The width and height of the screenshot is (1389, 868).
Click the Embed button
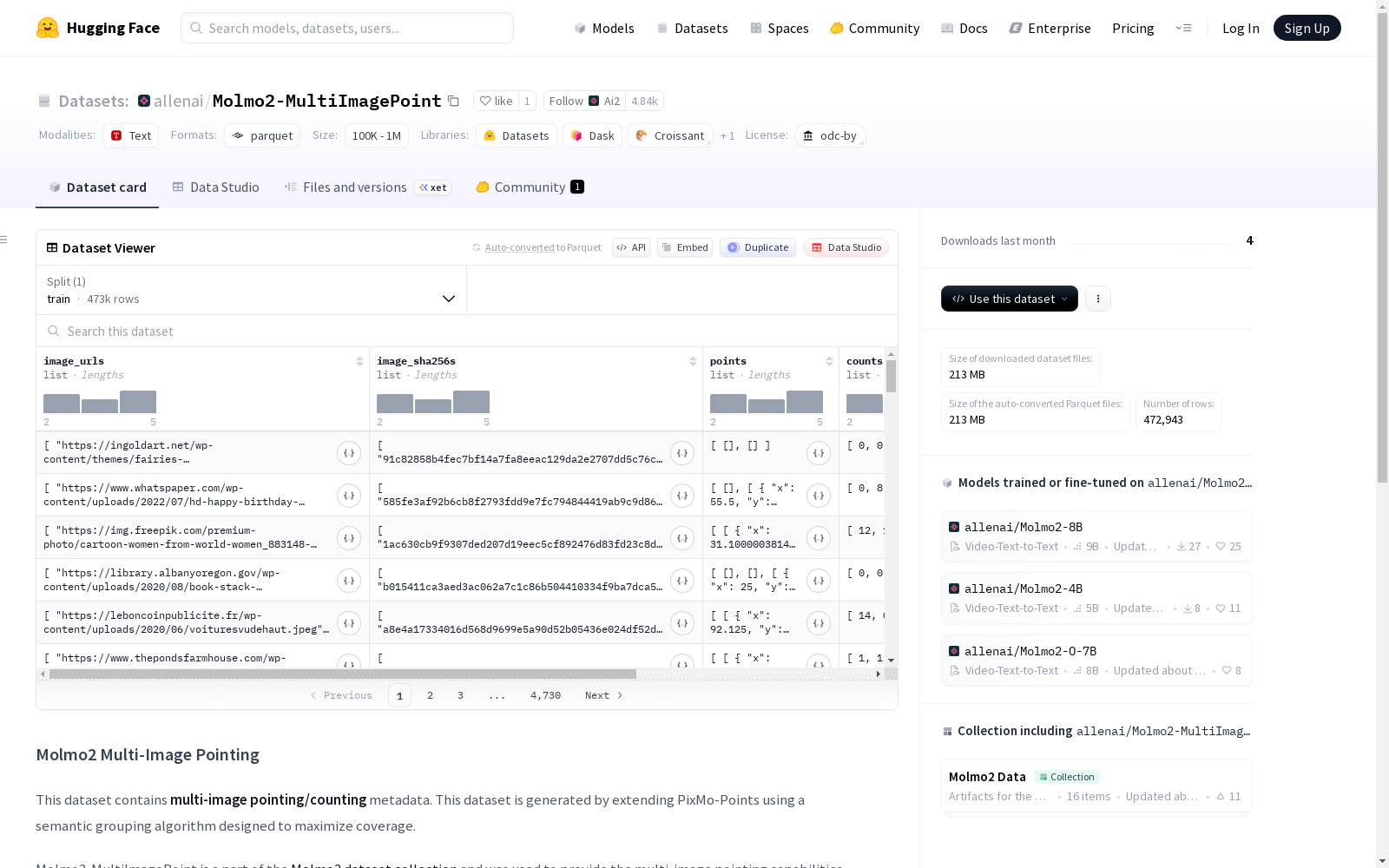pyautogui.click(x=685, y=247)
